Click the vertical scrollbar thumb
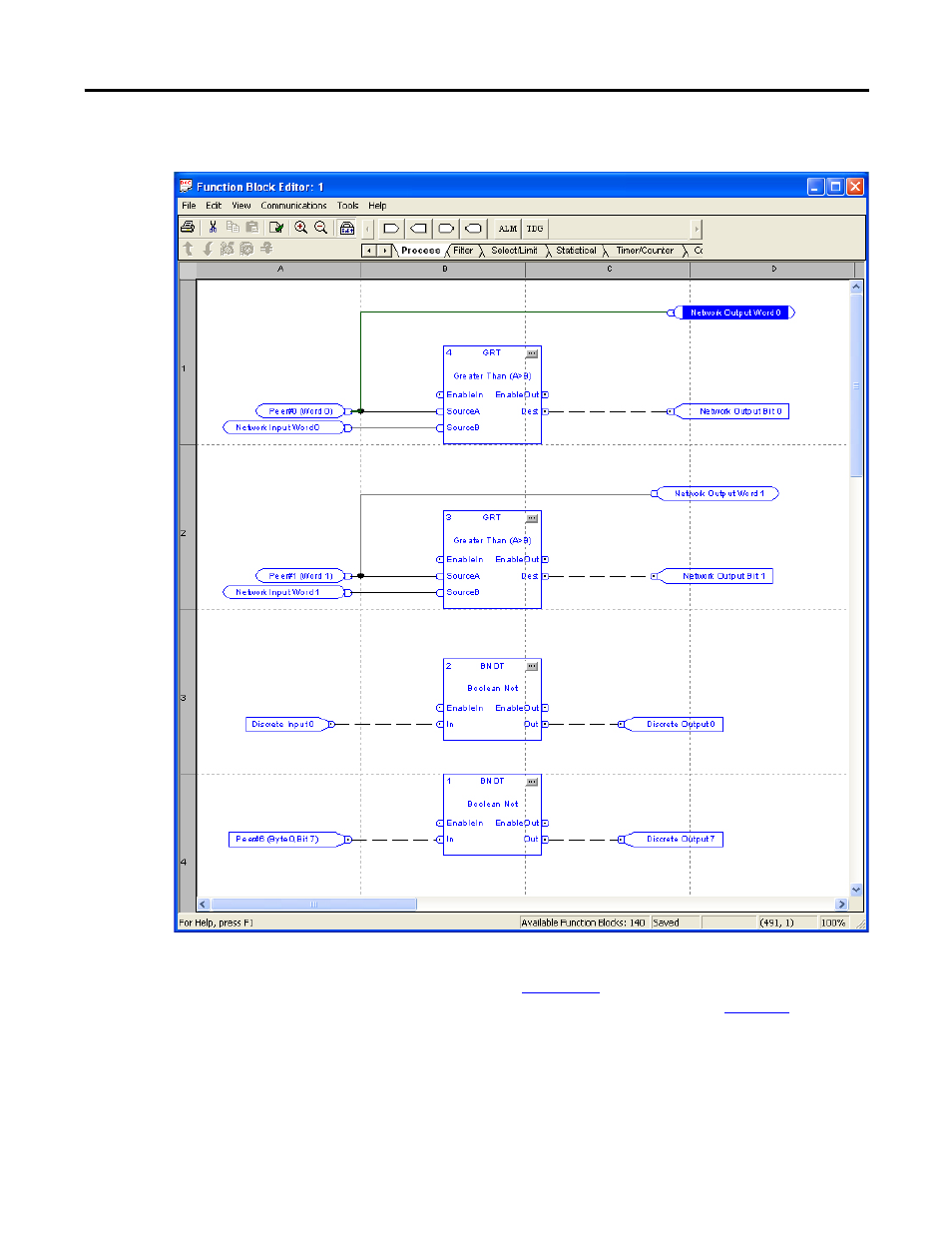This screenshot has height=1233, width=952. [856, 384]
